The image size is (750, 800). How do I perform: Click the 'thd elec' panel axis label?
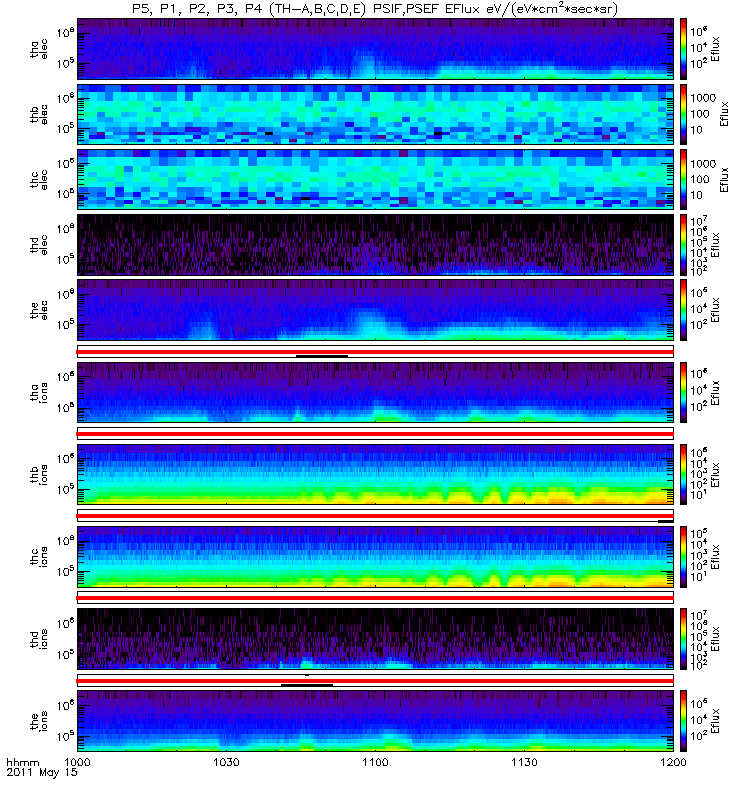(x=39, y=245)
